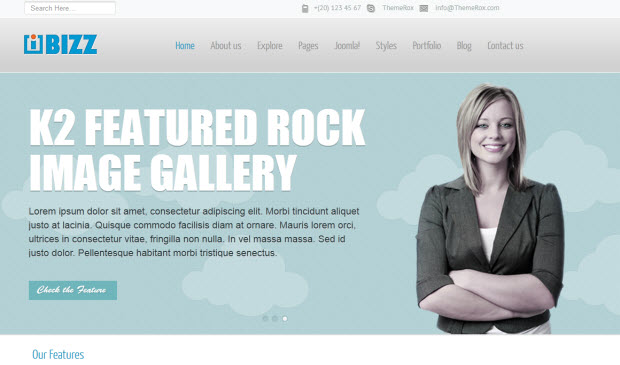Open the Home menu item

(185, 45)
